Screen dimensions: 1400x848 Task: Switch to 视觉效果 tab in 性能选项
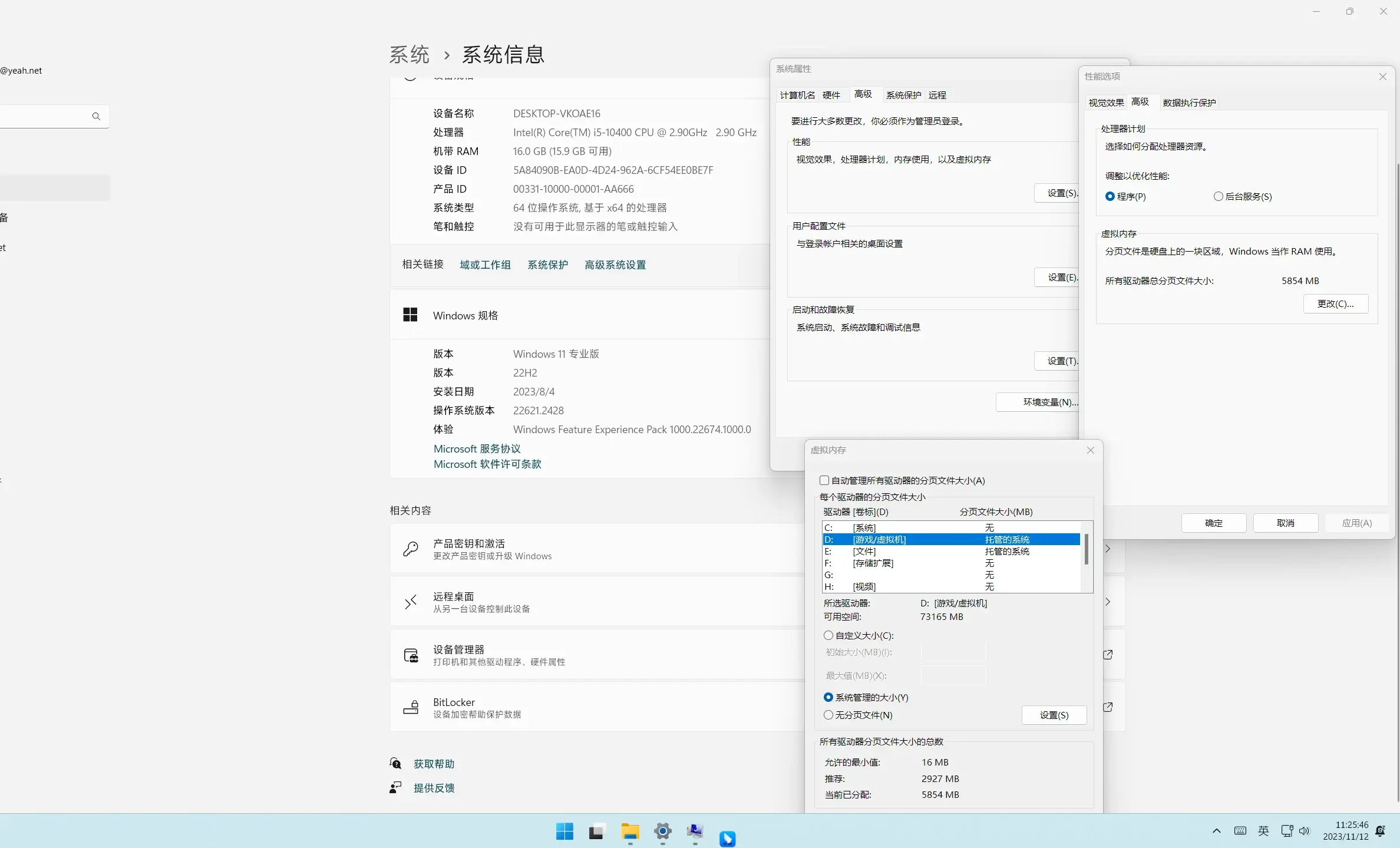tap(1106, 103)
